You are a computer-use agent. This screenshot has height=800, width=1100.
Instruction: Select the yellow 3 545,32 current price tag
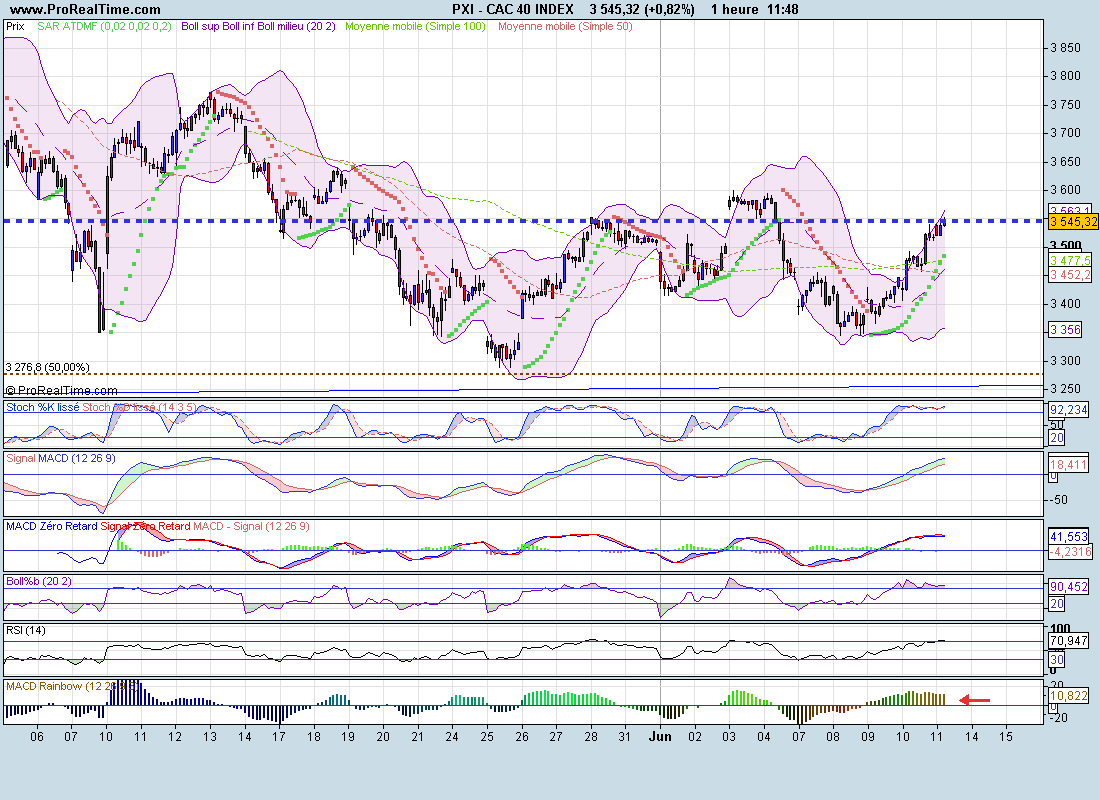(x=1073, y=222)
